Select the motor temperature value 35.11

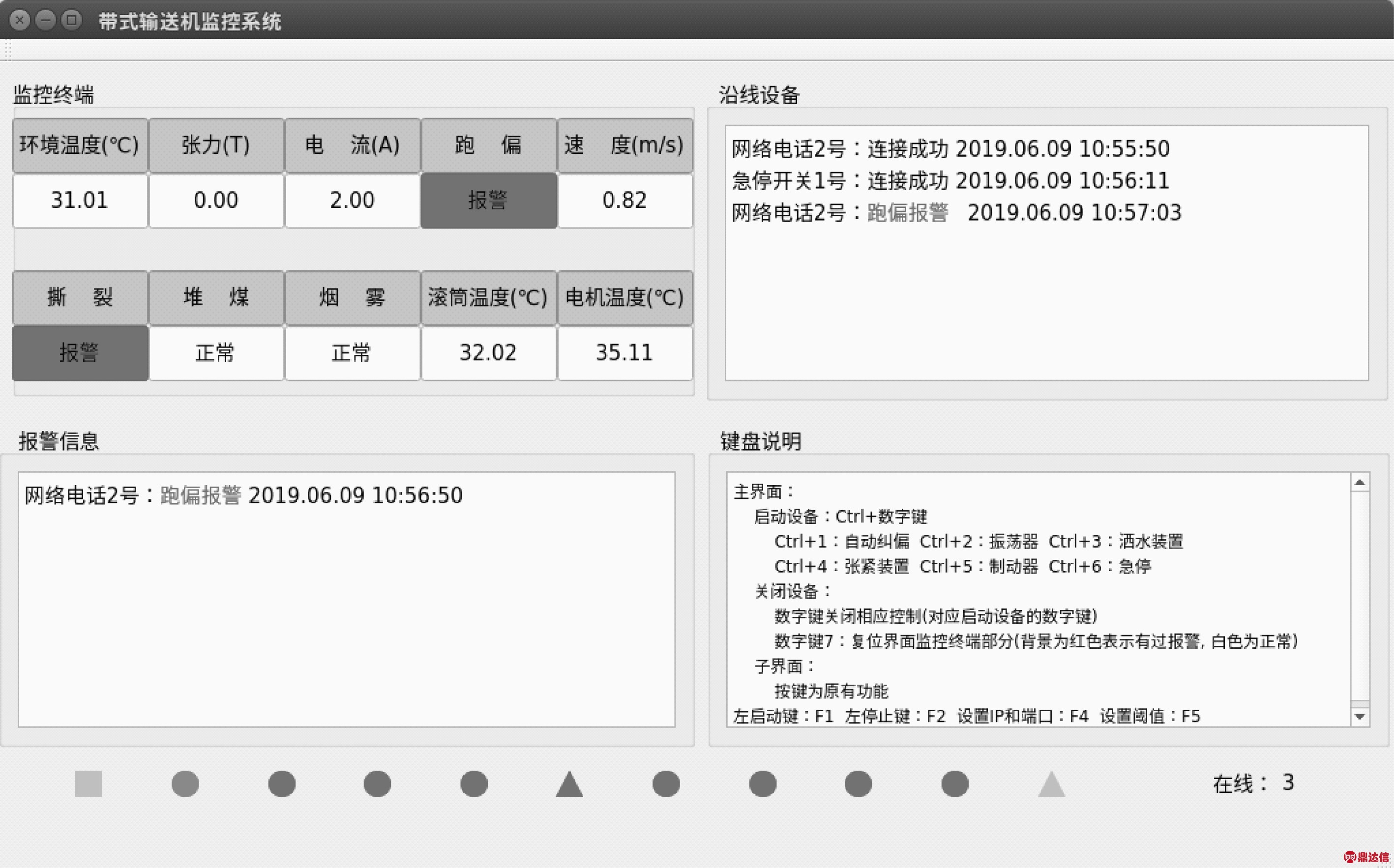624,353
